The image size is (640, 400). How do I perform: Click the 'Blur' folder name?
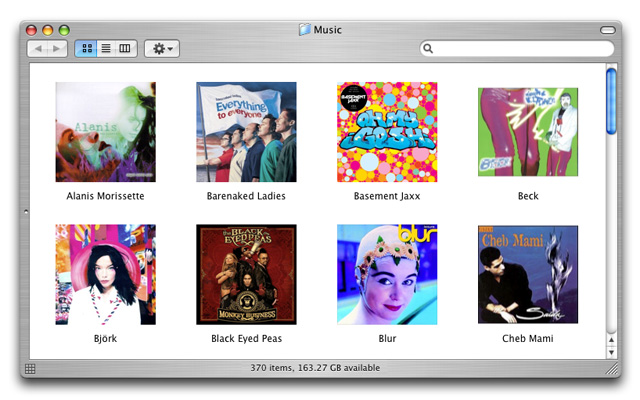click(x=387, y=339)
